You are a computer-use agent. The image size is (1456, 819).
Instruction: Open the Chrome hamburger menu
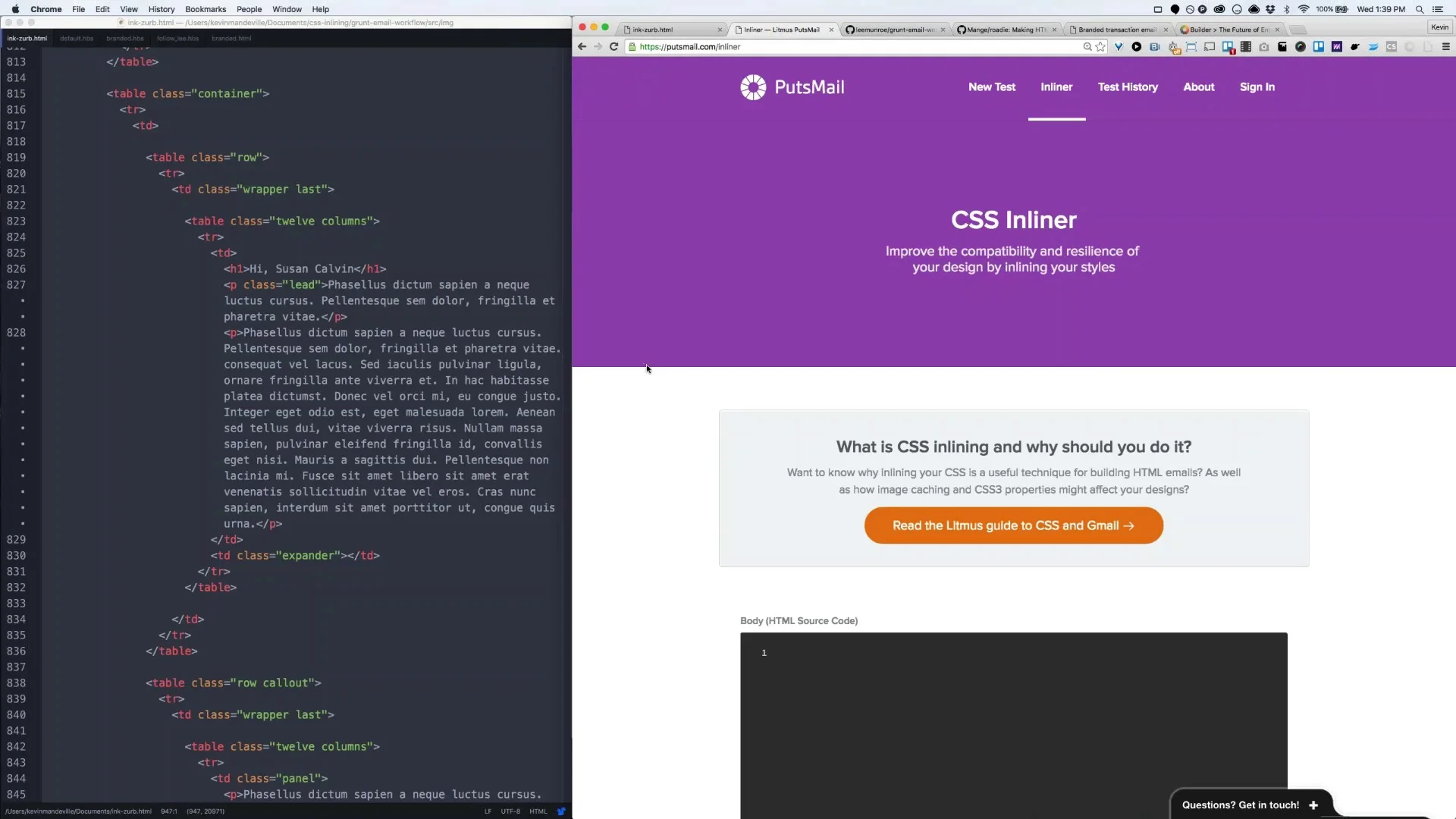[1445, 47]
